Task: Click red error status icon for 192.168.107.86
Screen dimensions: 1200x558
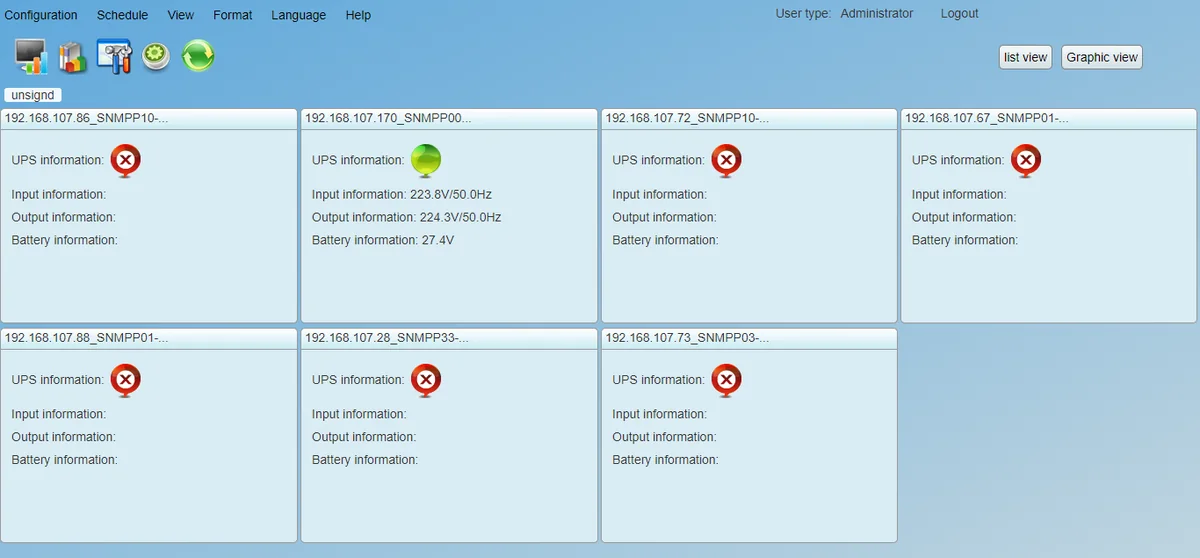Action: [126, 161]
